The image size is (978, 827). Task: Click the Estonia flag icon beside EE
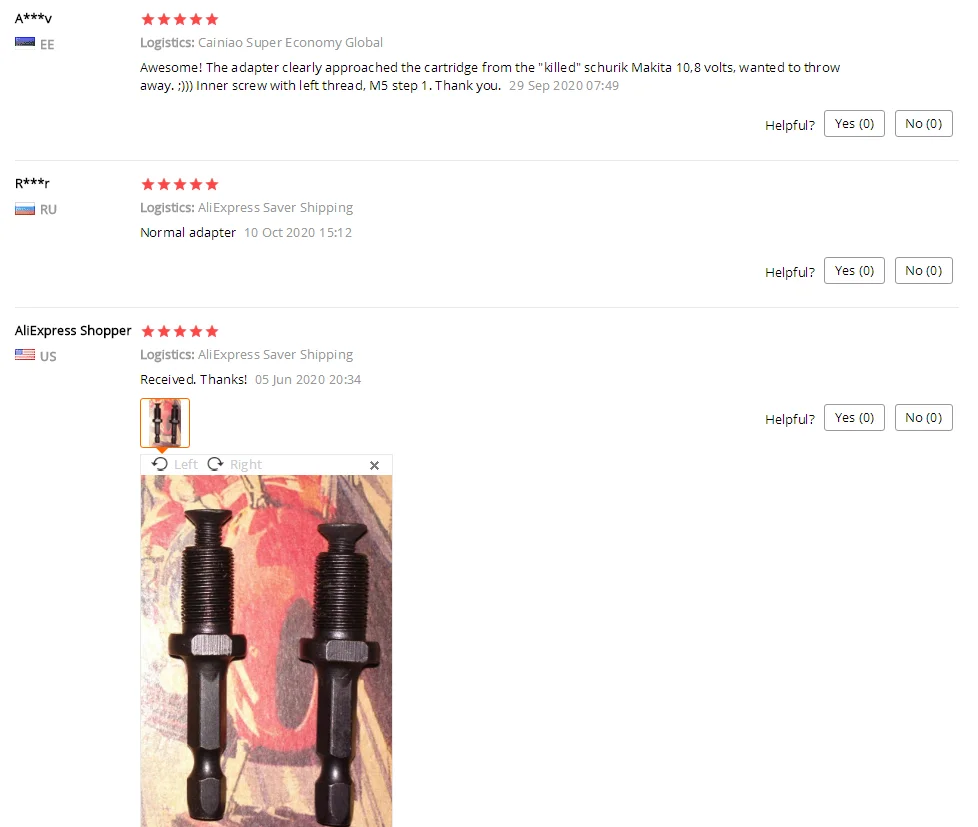pos(25,42)
